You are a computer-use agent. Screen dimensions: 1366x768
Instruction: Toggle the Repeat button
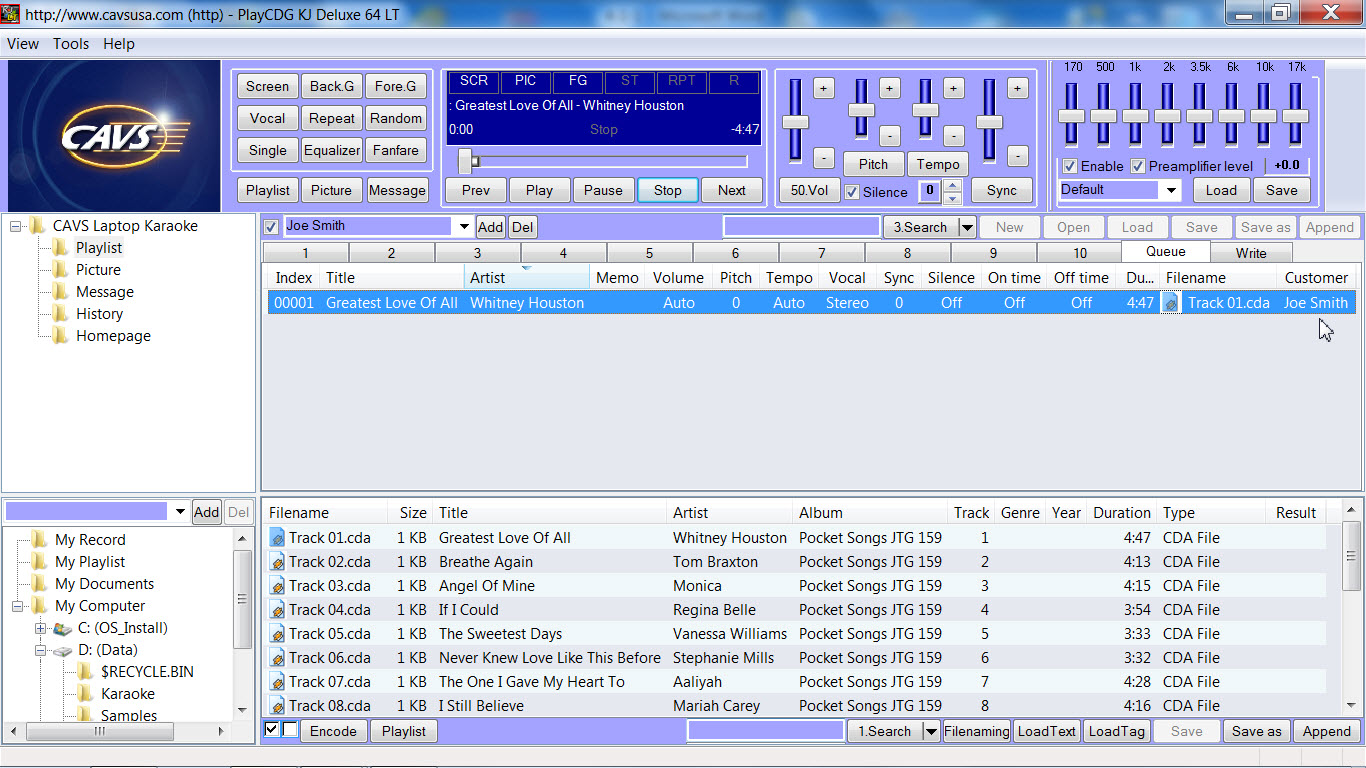pos(332,118)
